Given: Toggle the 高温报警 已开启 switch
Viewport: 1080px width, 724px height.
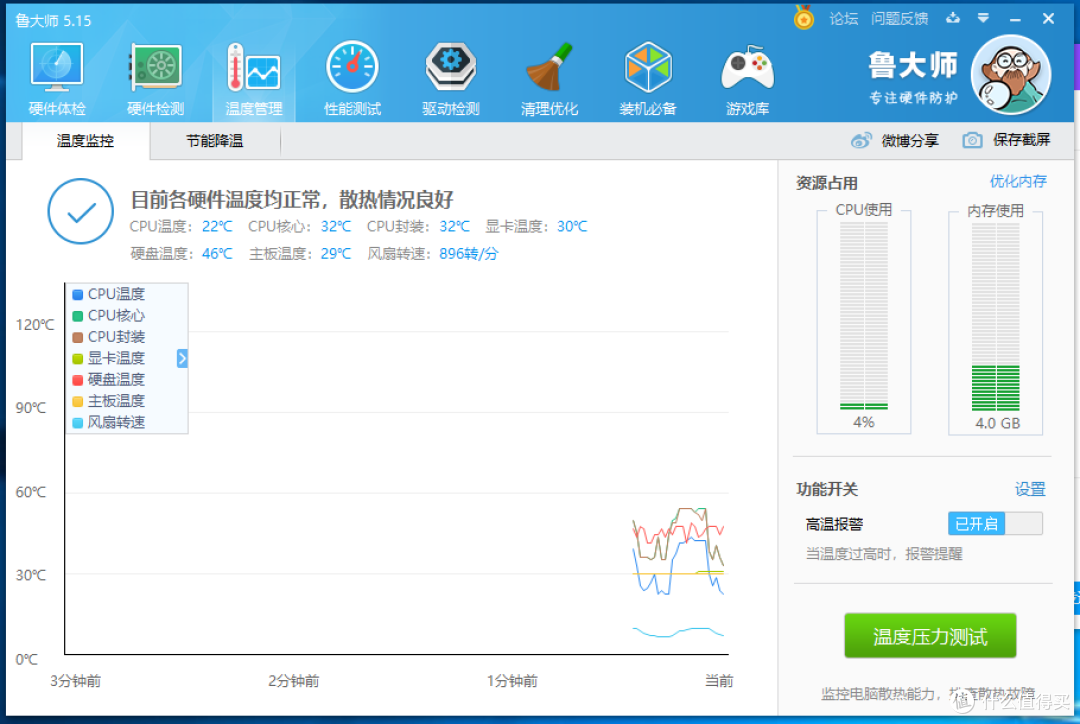Looking at the screenshot, I should coord(995,524).
